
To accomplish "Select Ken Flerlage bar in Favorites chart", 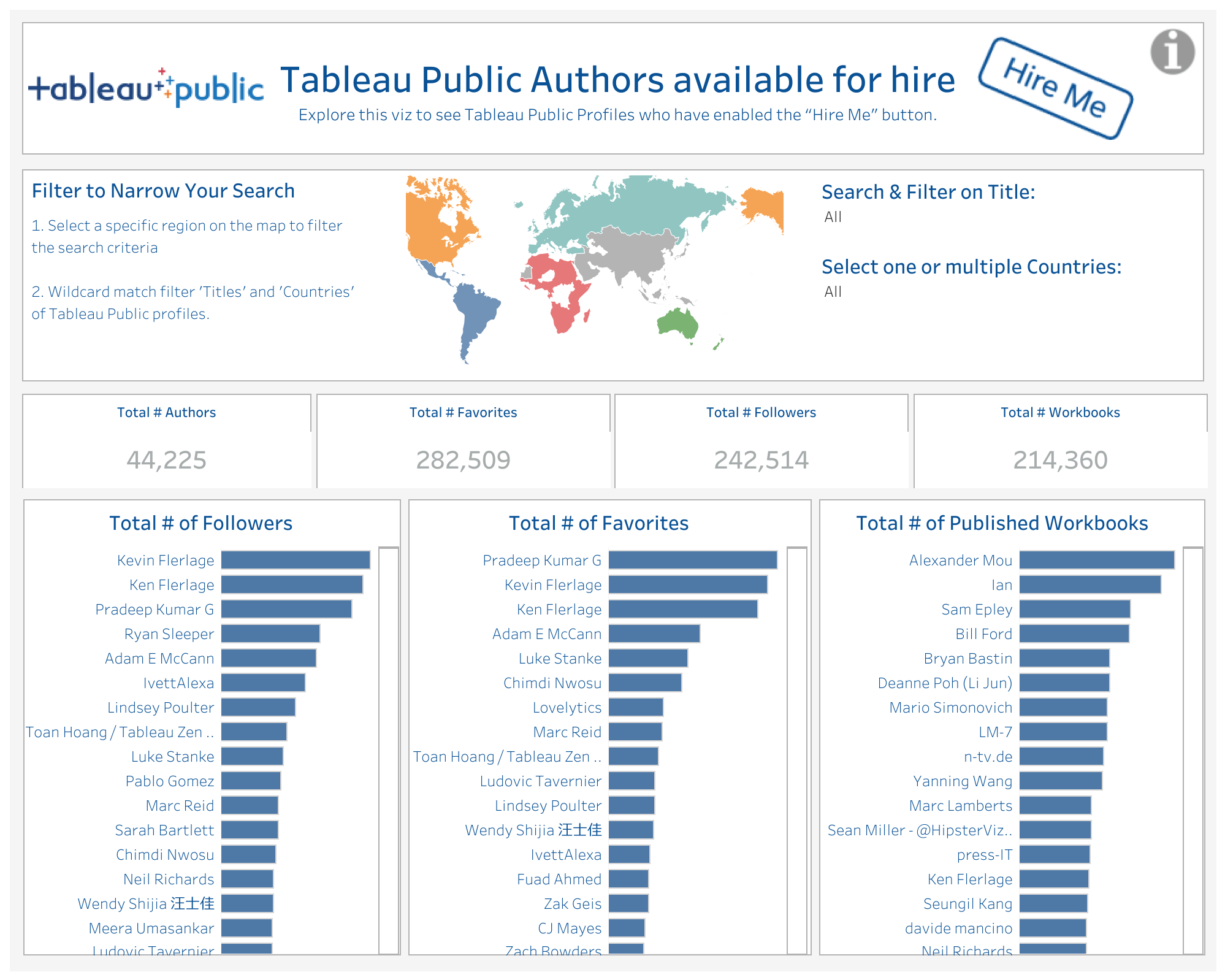I will pyautogui.click(x=683, y=609).
